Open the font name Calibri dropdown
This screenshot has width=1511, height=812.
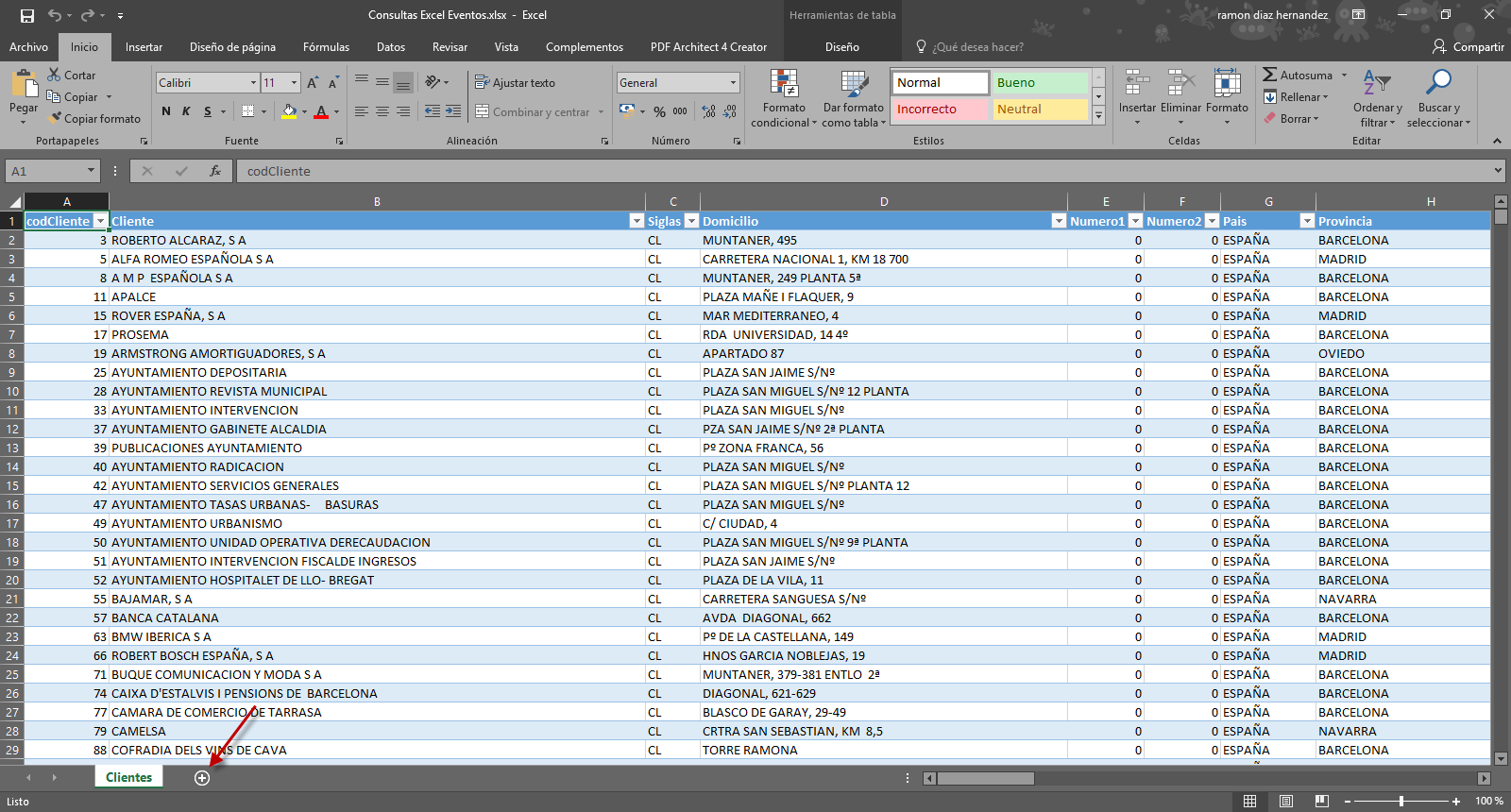click(253, 83)
